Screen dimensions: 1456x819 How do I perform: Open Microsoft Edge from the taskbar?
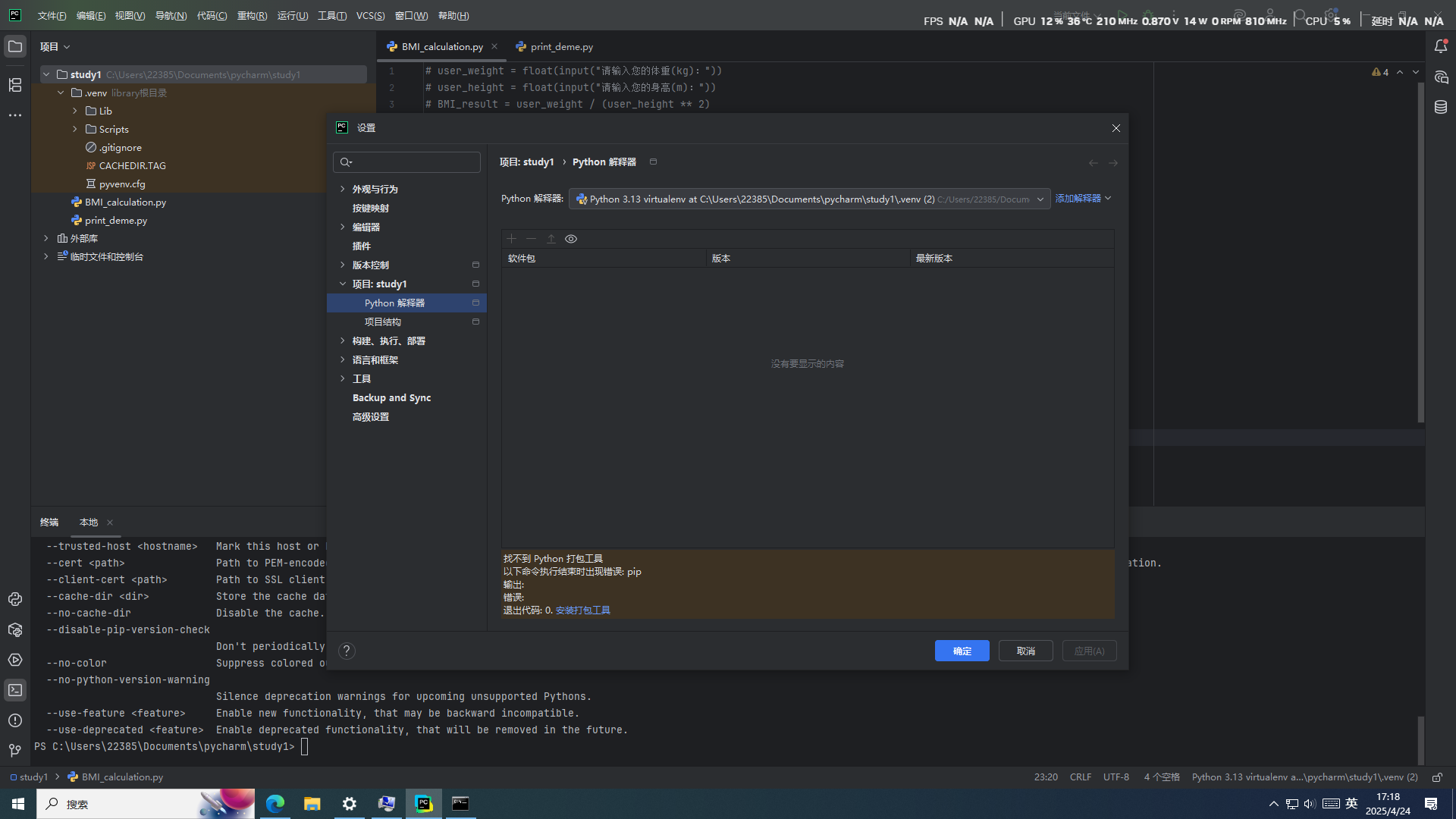(275, 804)
